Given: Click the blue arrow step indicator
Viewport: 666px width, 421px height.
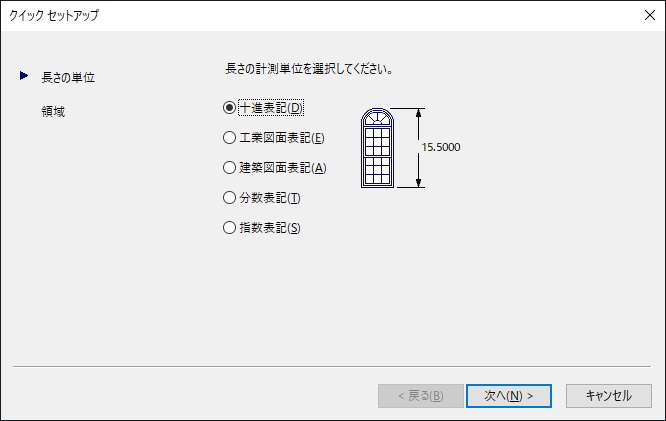Looking at the screenshot, I should coord(24,76).
